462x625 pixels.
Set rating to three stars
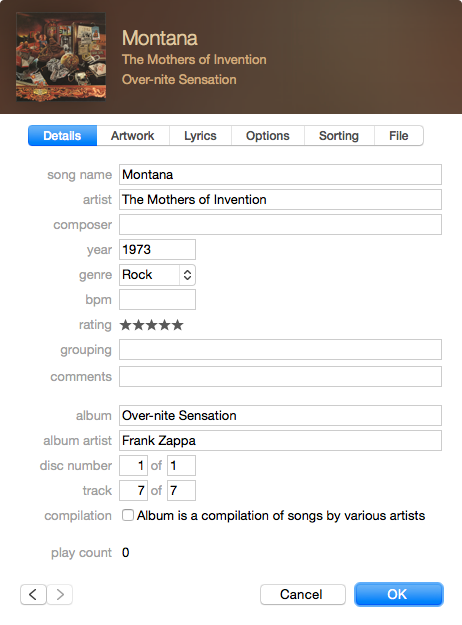pos(151,325)
